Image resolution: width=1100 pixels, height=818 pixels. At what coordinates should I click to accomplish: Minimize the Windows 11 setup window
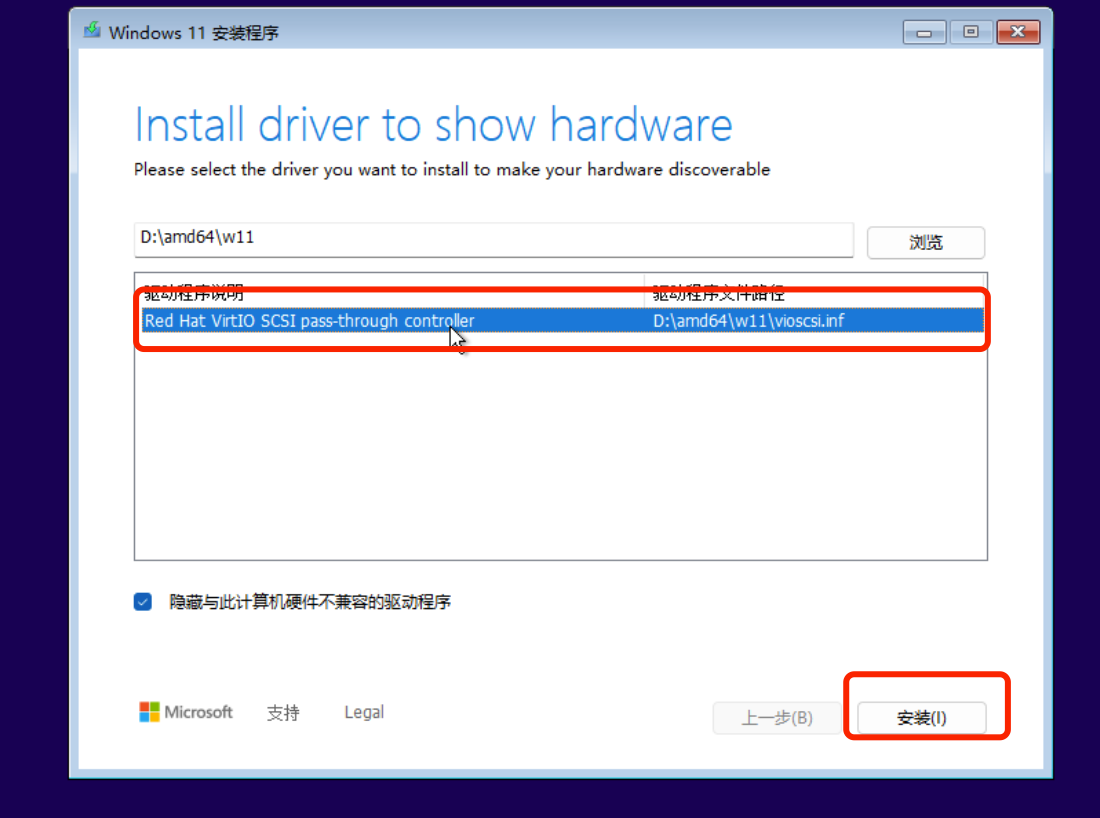coord(924,32)
